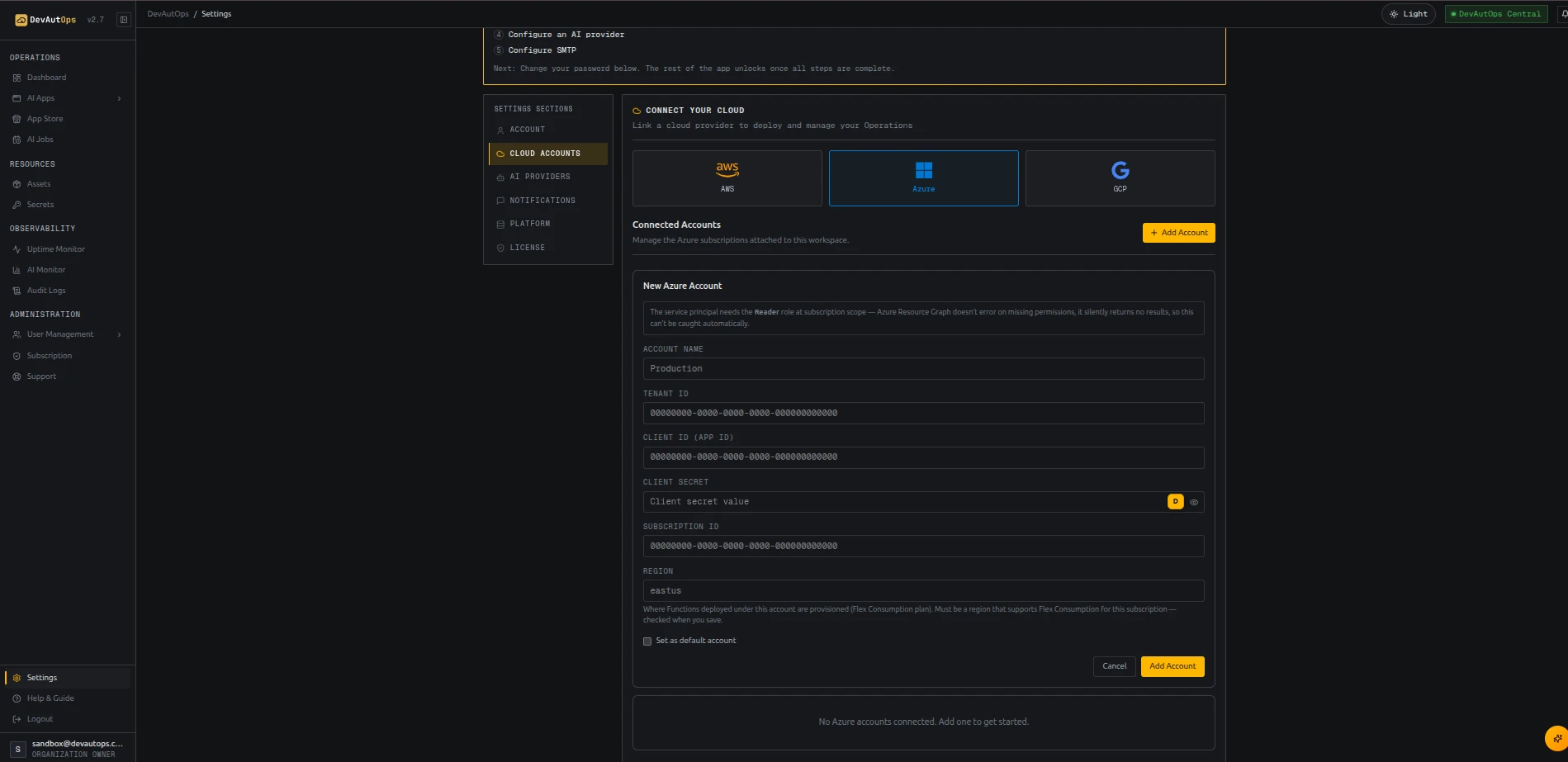Screen dimensions: 1568x762
Task: Open the Notifications settings section
Action: [x=548, y=201]
